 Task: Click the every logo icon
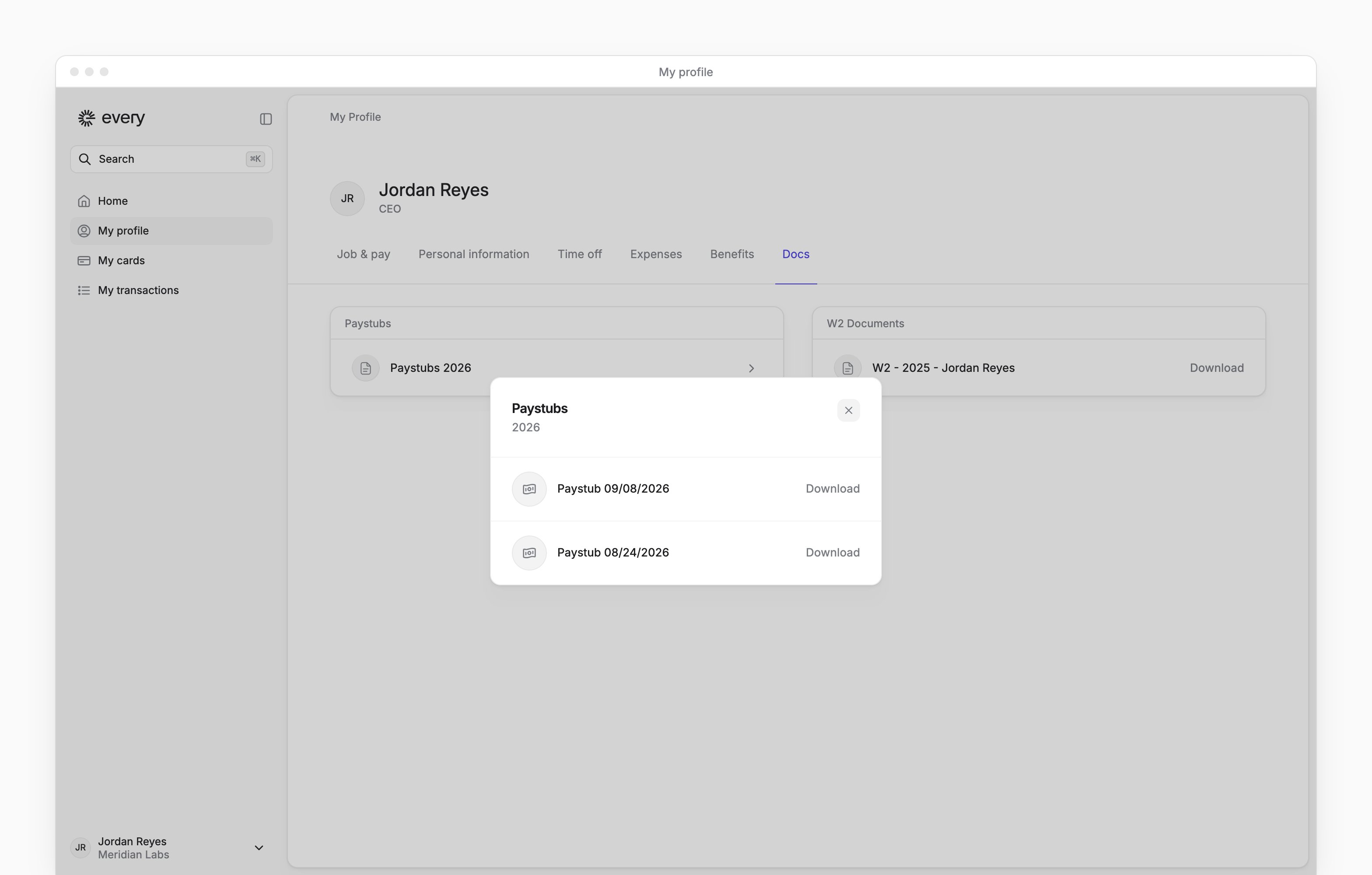(86, 118)
